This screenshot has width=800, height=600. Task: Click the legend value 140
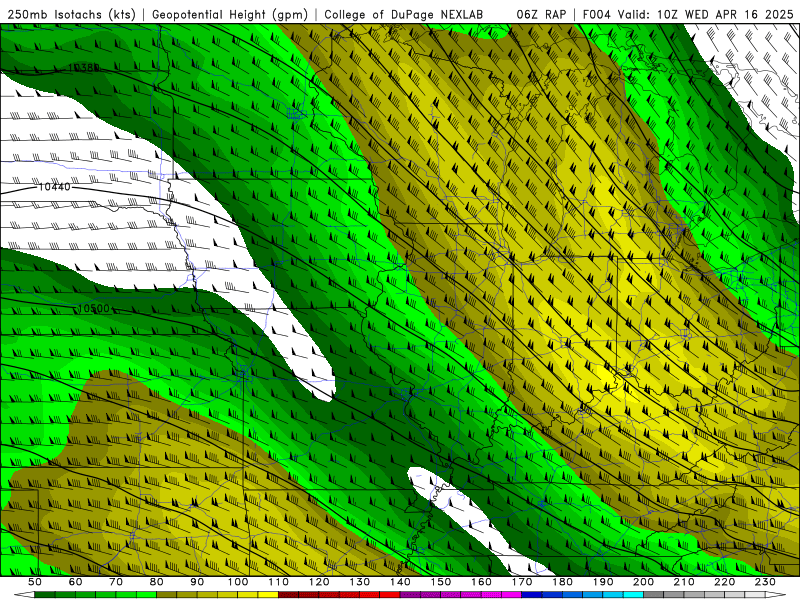pos(400,582)
